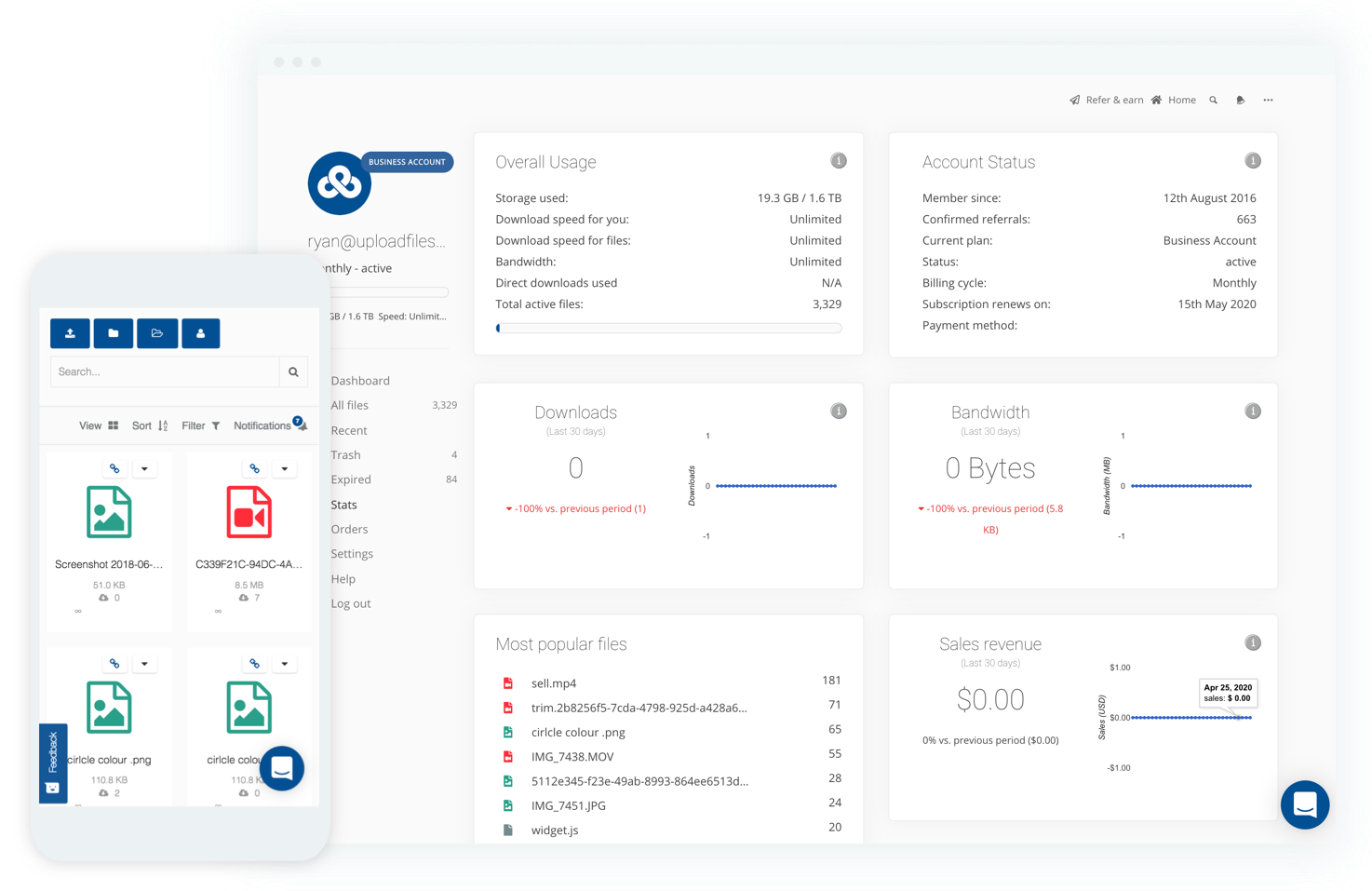1372x891 pixels.
Task: Open the Filter options
Action: coord(200,425)
